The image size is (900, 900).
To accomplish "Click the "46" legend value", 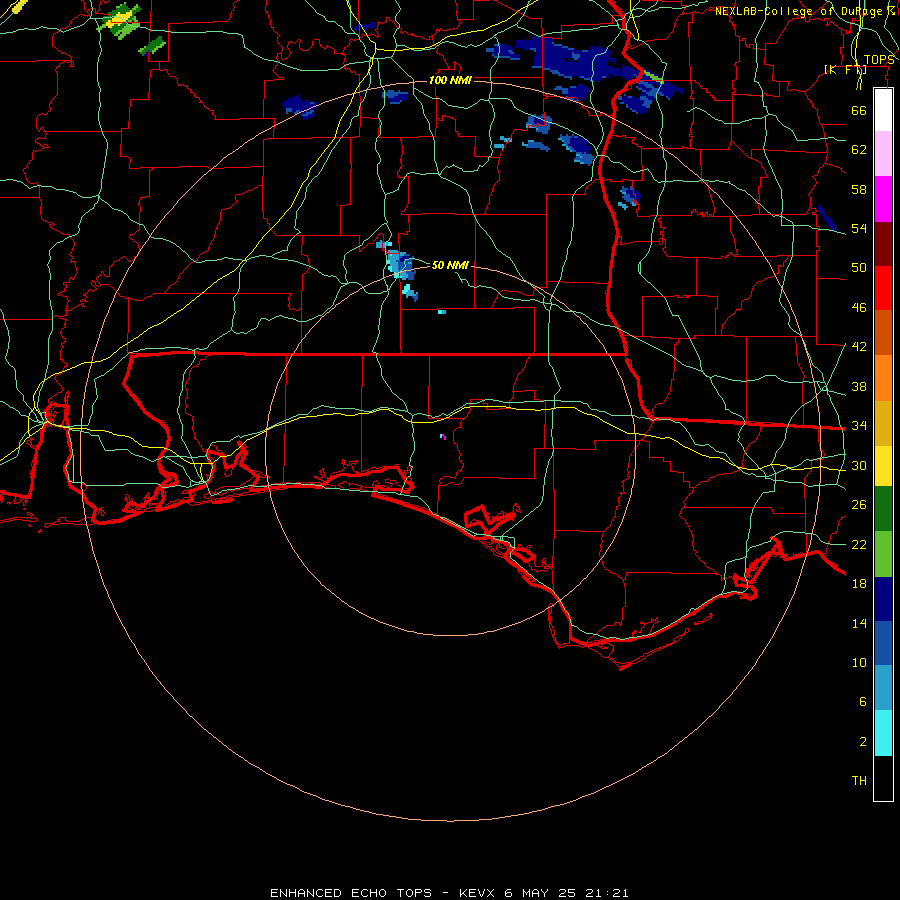I will [x=859, y=308].
